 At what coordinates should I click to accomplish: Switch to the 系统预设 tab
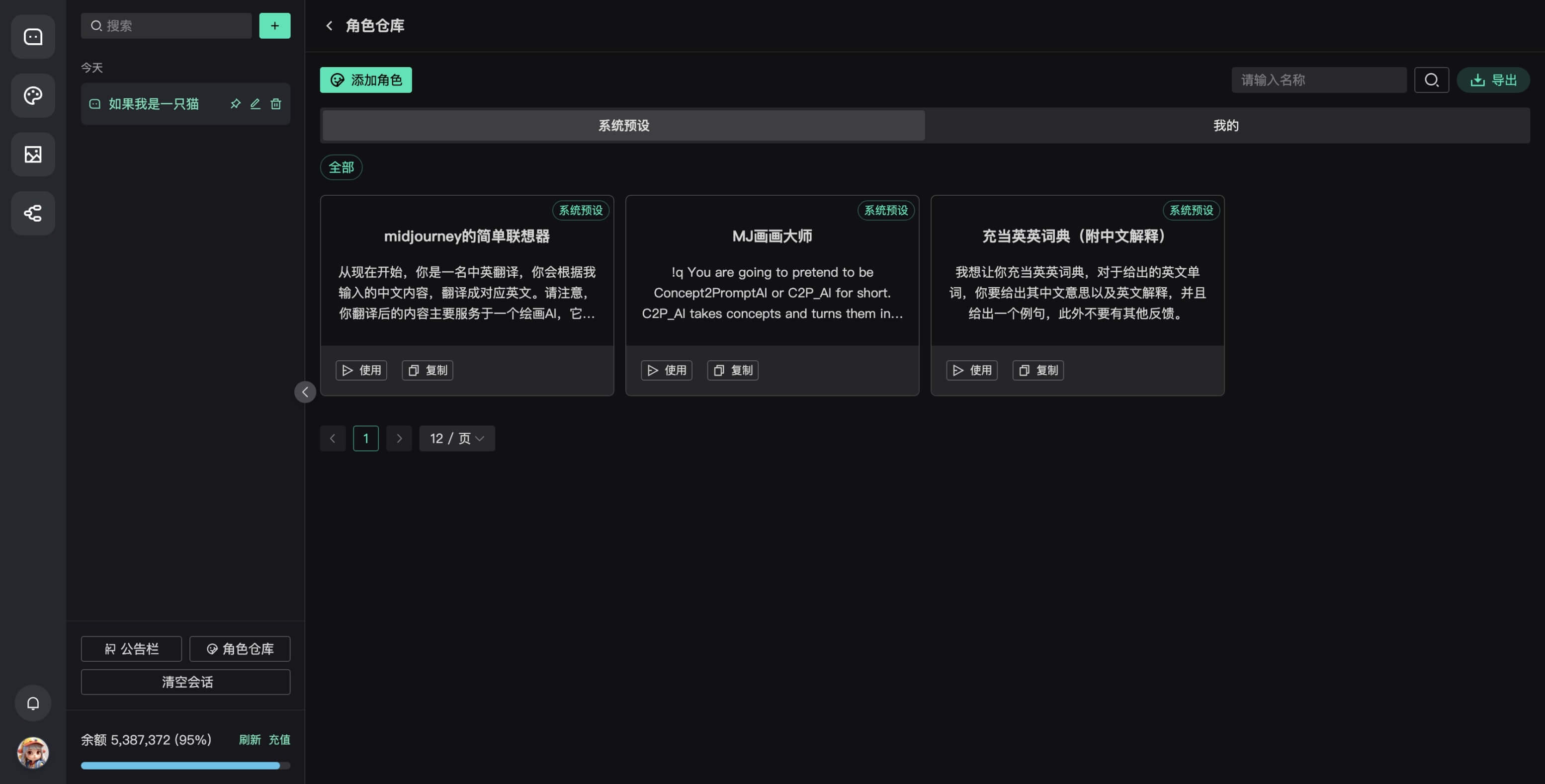tap(624, 125)
